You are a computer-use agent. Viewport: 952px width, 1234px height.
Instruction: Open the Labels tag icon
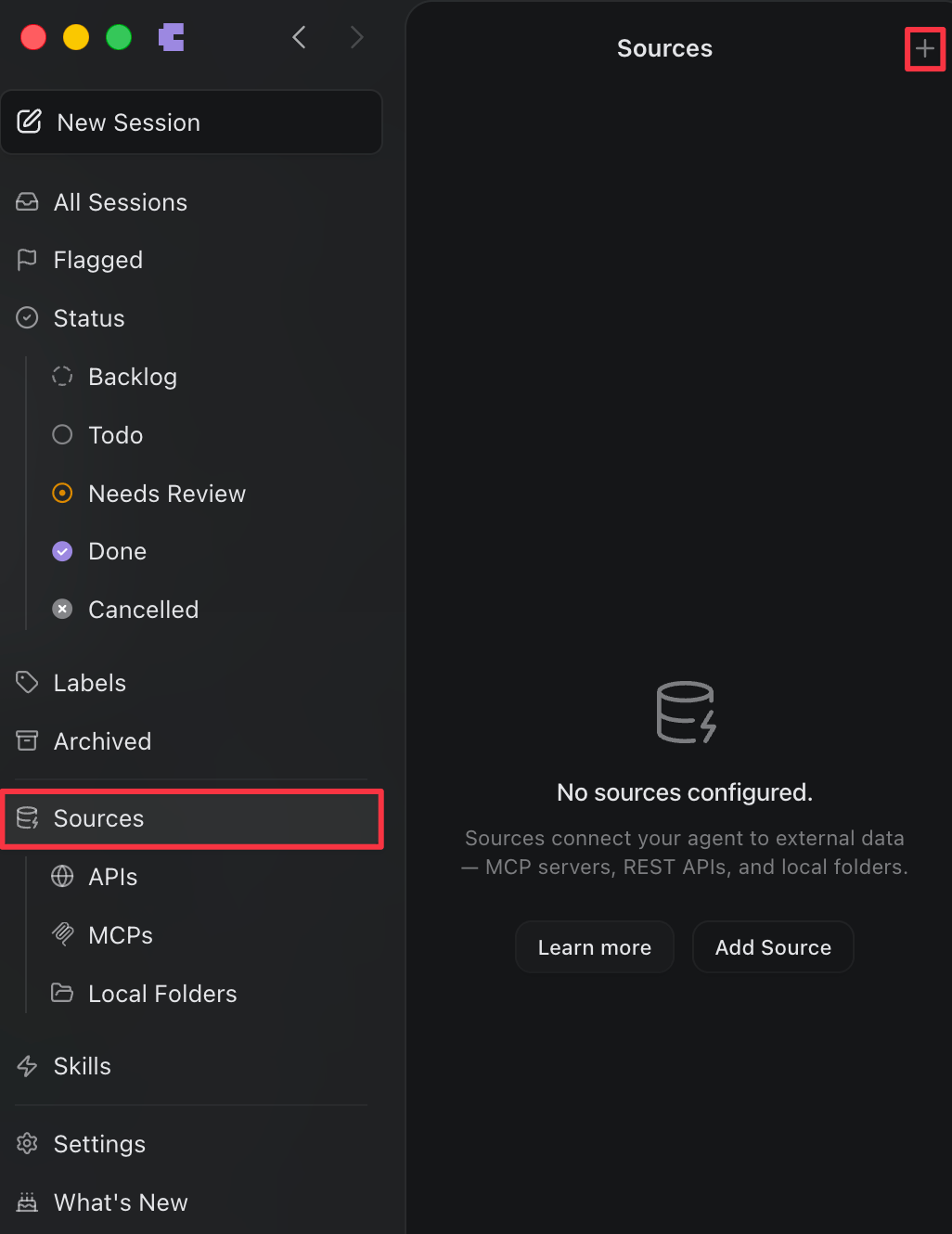26,682
